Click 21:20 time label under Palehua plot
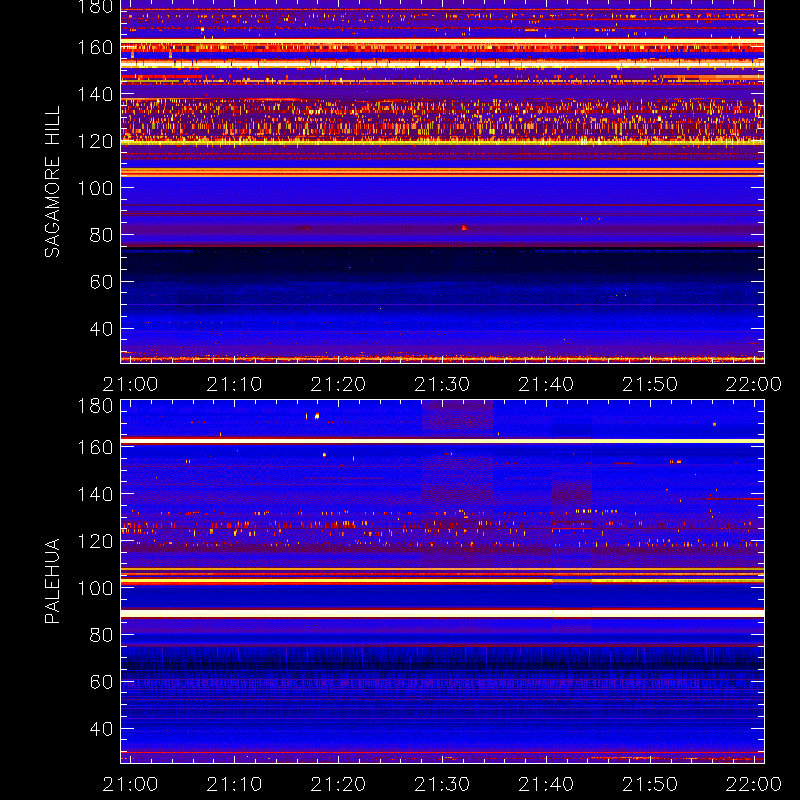 point(338,784)
